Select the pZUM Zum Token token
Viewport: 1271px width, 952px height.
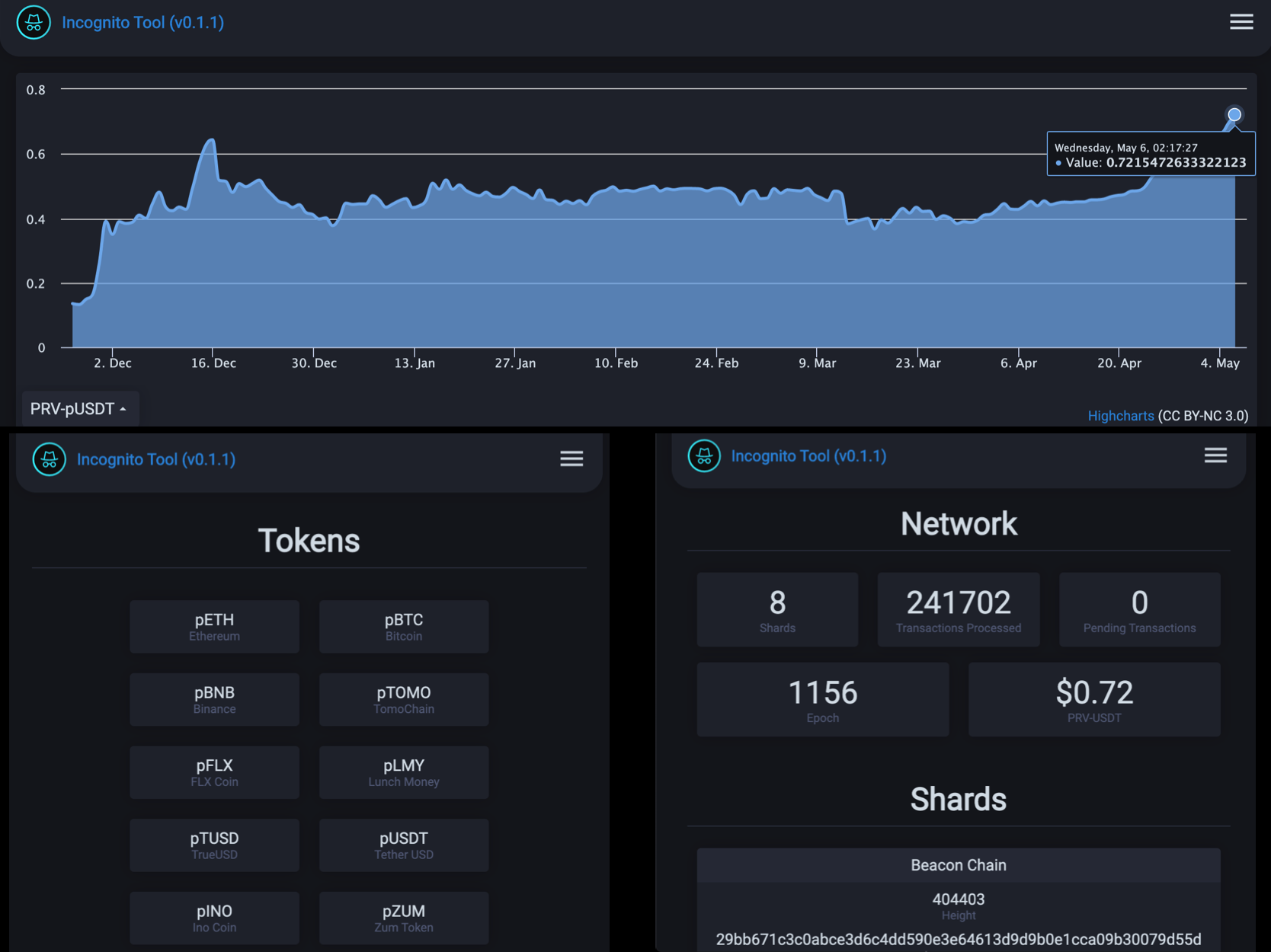[404, 918]
